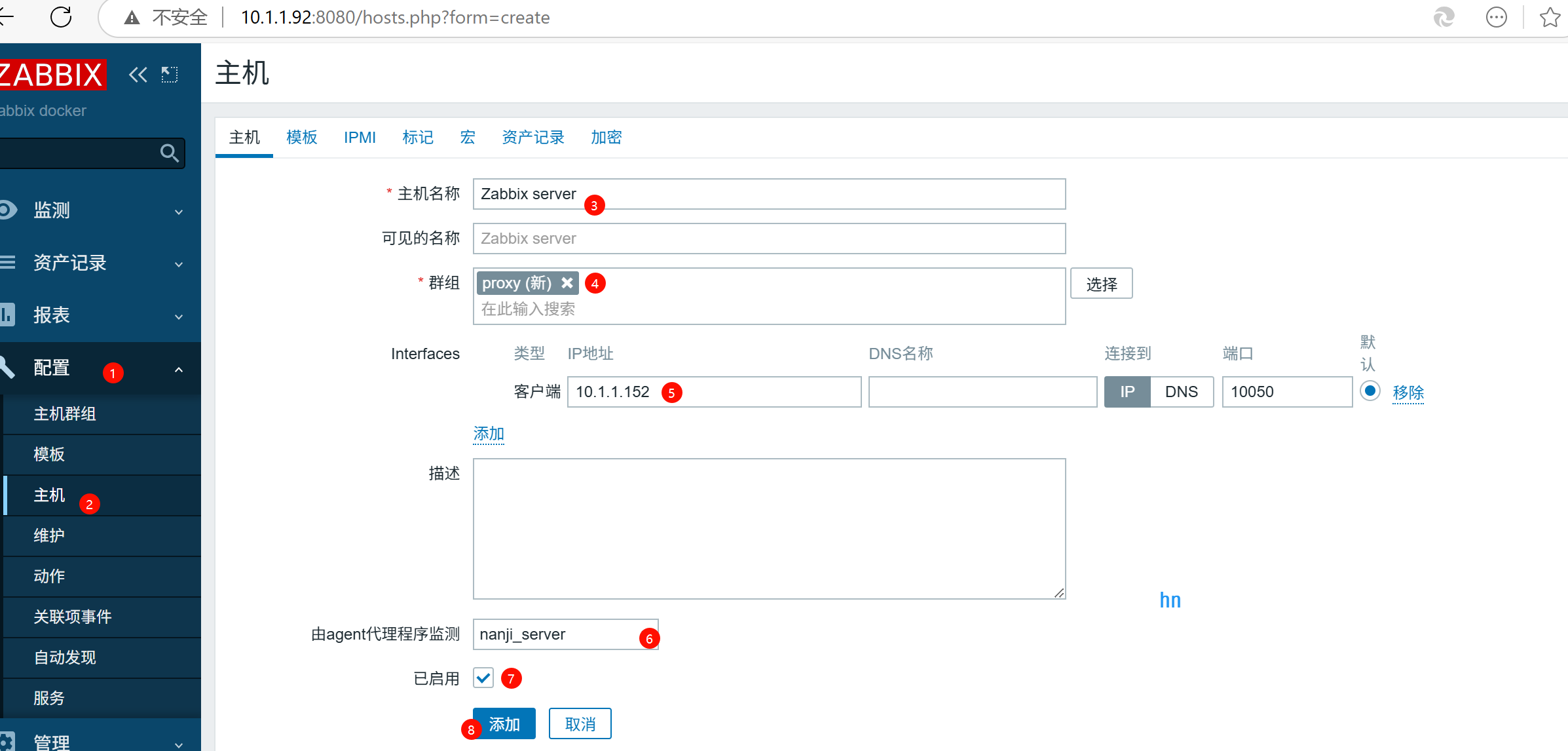
Task: Switch interface connection to DNS
Action: coord(1181,392)
